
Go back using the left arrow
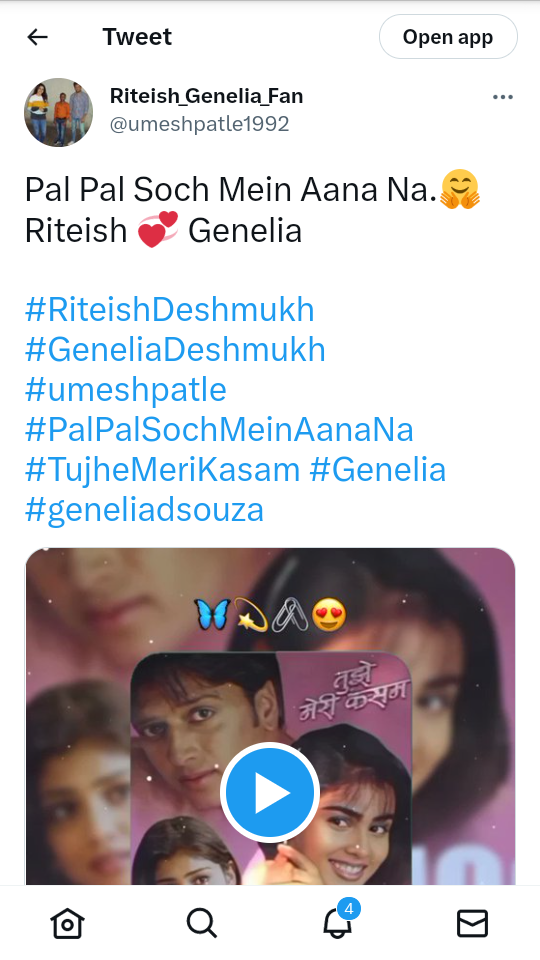click(x=37, y=37)
